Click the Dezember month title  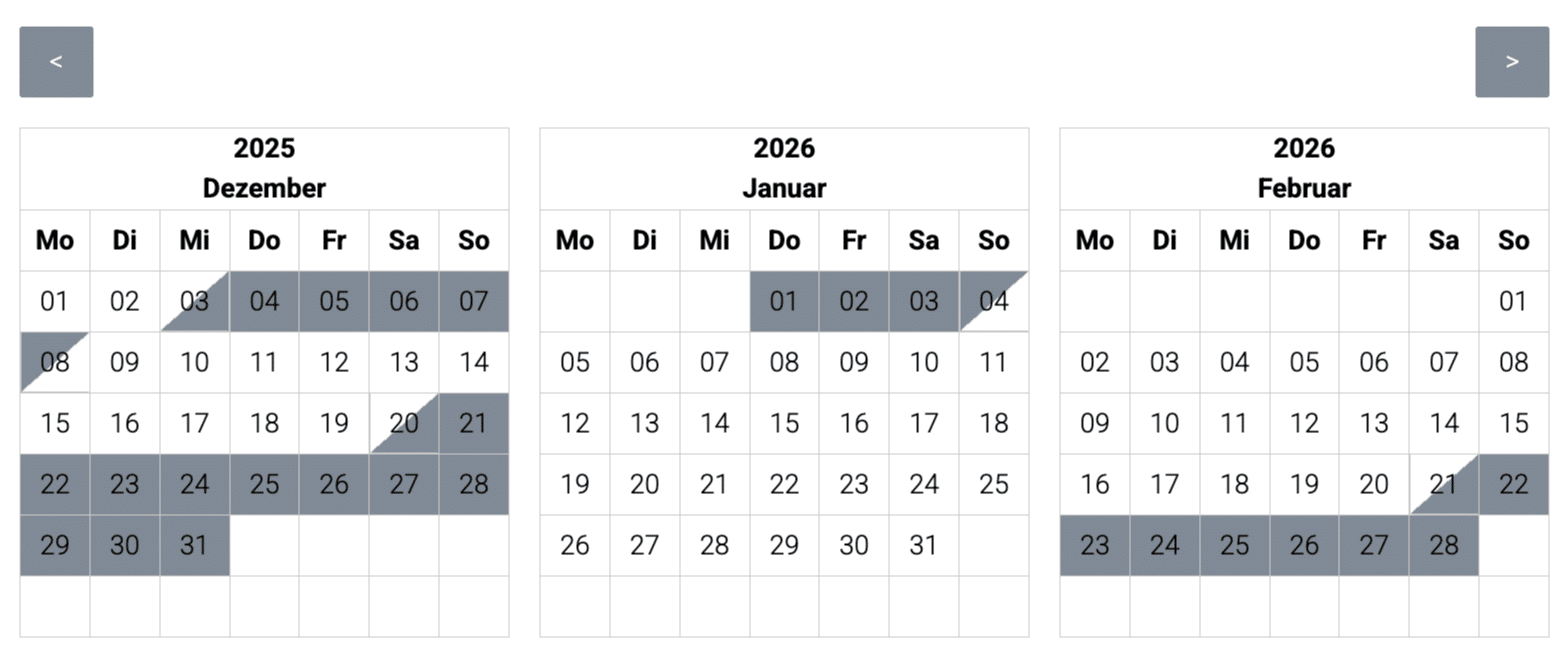point(264,188)
